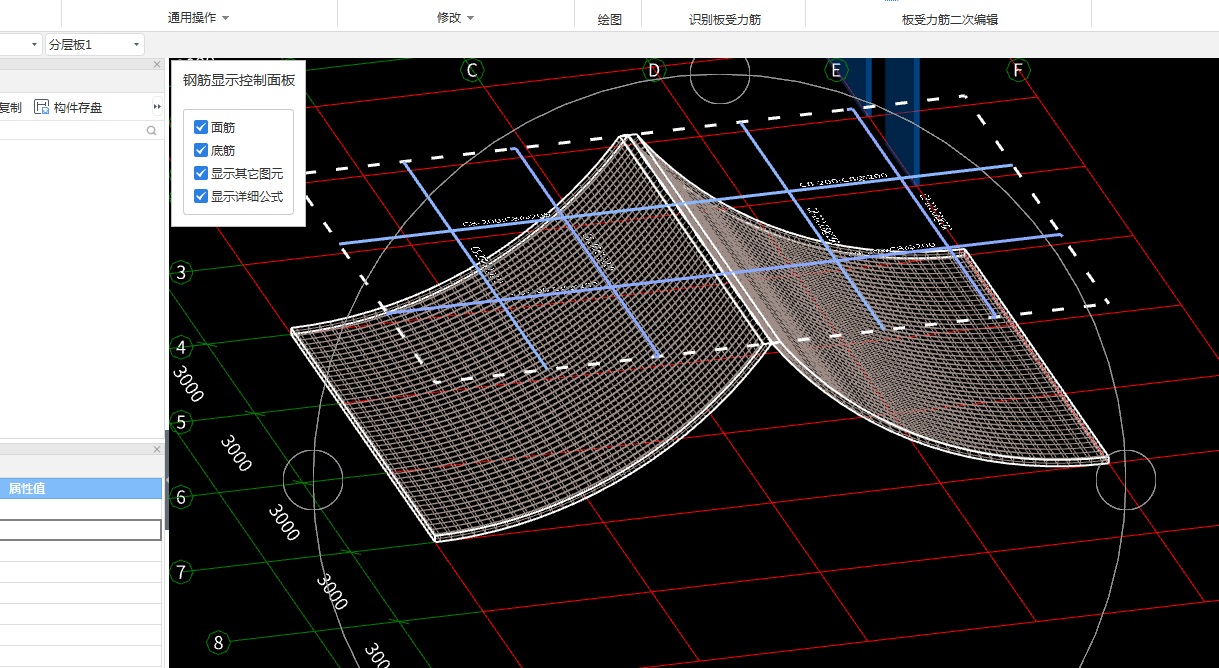This screenshot has width=1219, height=668.
Task: Click axis bubble 6
Action: pos(181,497)
